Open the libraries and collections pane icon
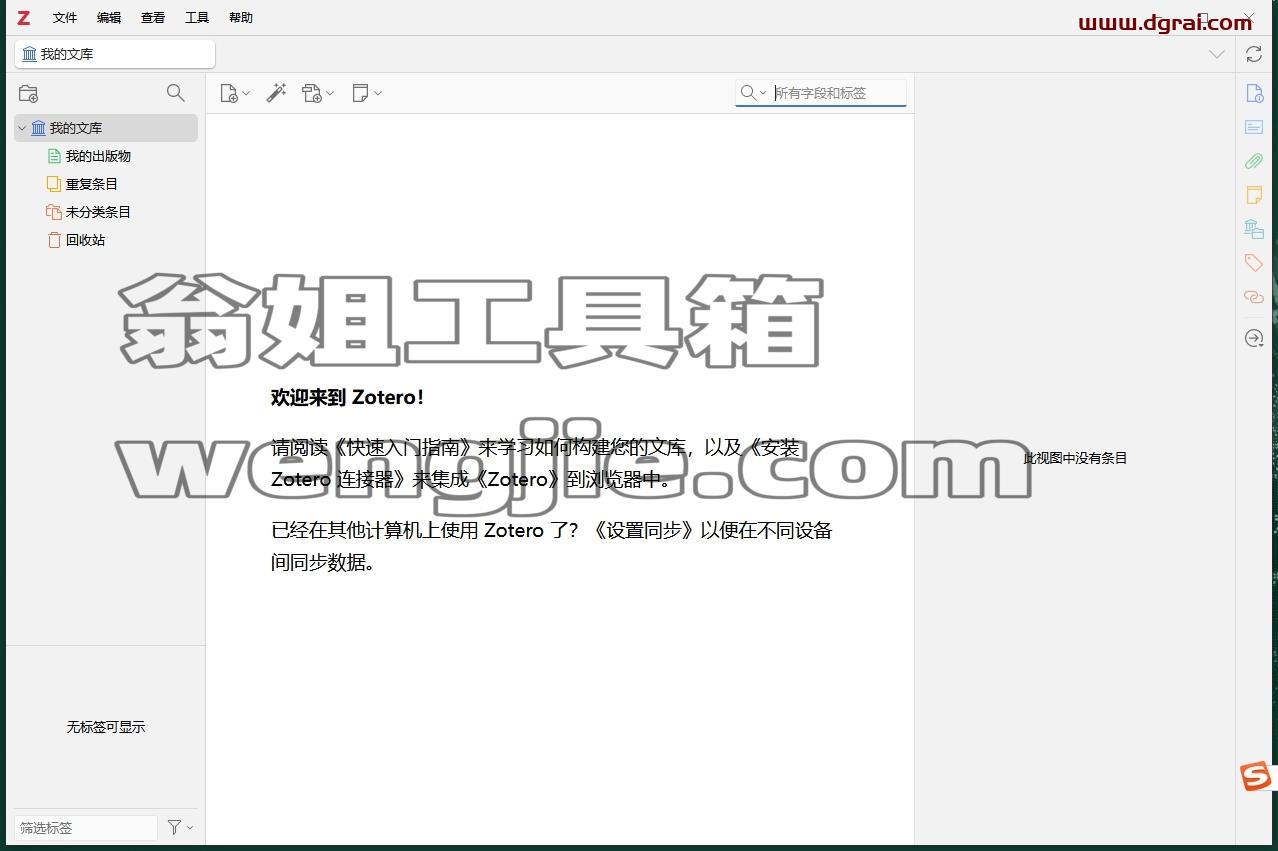 (1254, 229)
